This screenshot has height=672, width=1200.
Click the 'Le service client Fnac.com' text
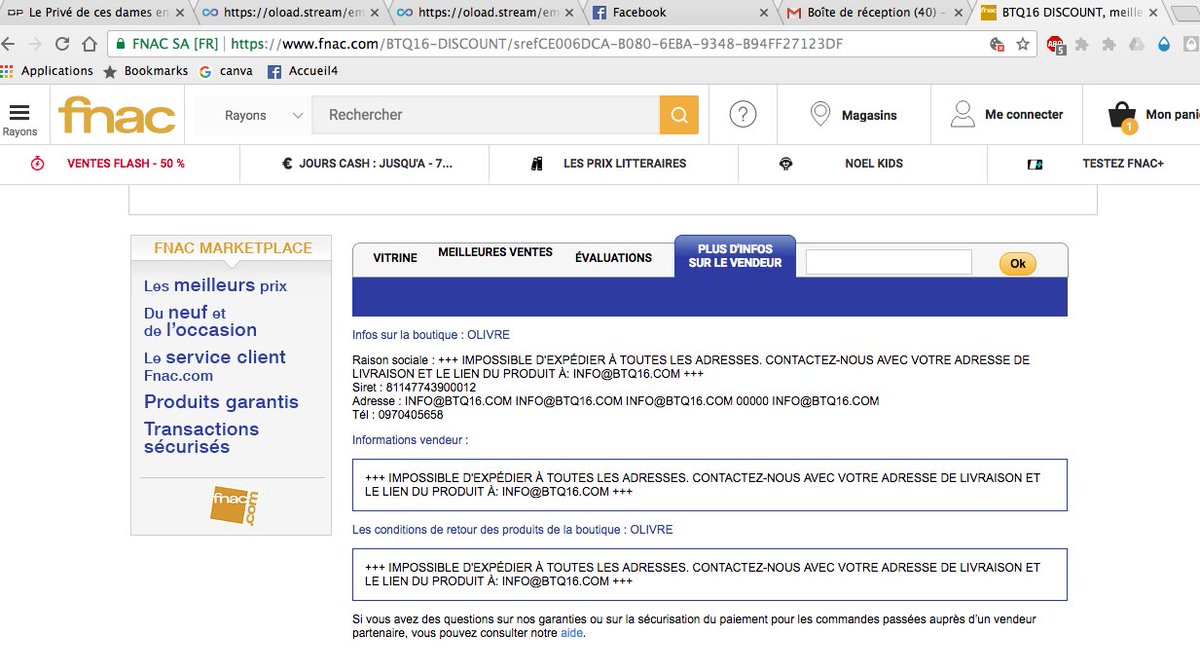[214, 365]
